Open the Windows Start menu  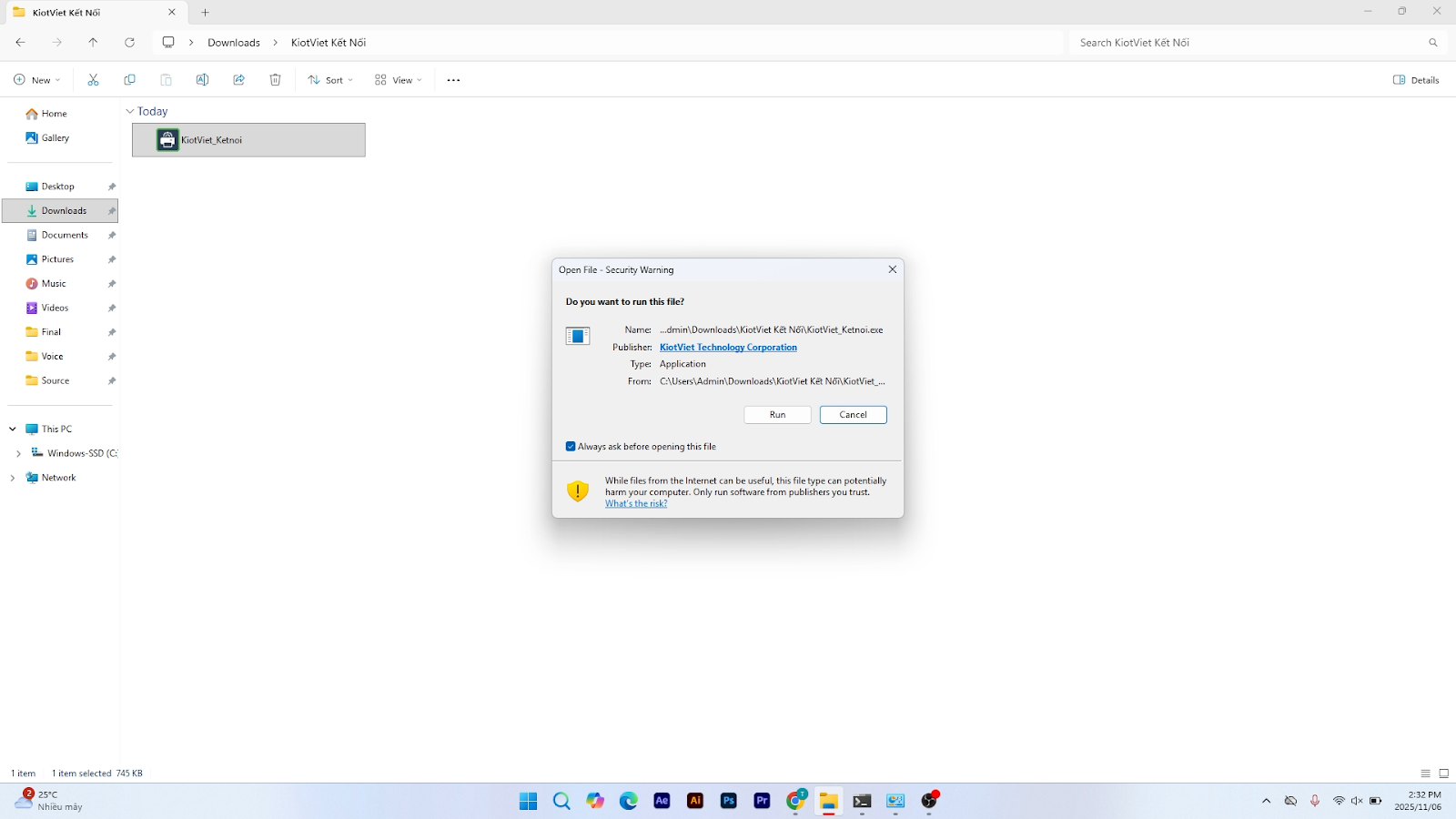pyautogui.click(x=528, y=801)
